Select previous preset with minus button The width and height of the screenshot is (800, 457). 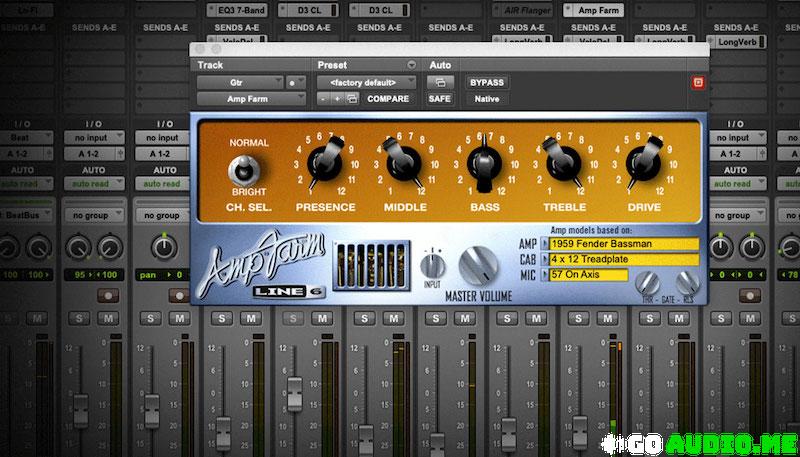(x=323, y=99)
